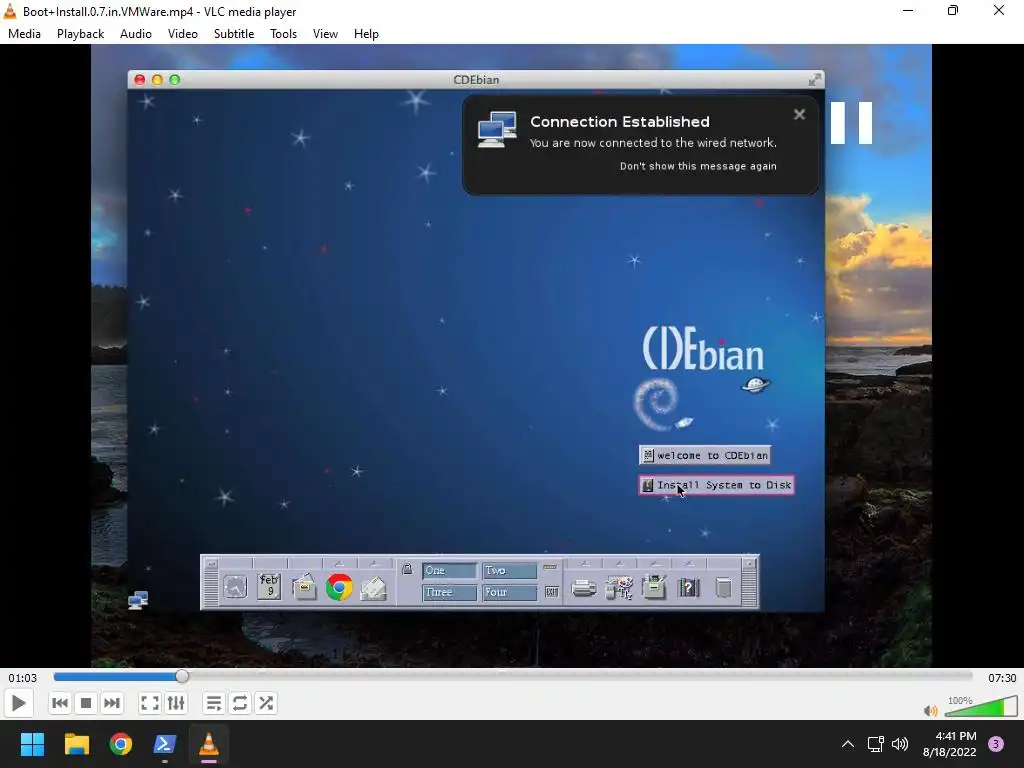Open the mail envelope icon in CDE panel
Image resolution: width=1024 pixels, height=768 pixels.
pyautogui.click(x=374, y=588)
